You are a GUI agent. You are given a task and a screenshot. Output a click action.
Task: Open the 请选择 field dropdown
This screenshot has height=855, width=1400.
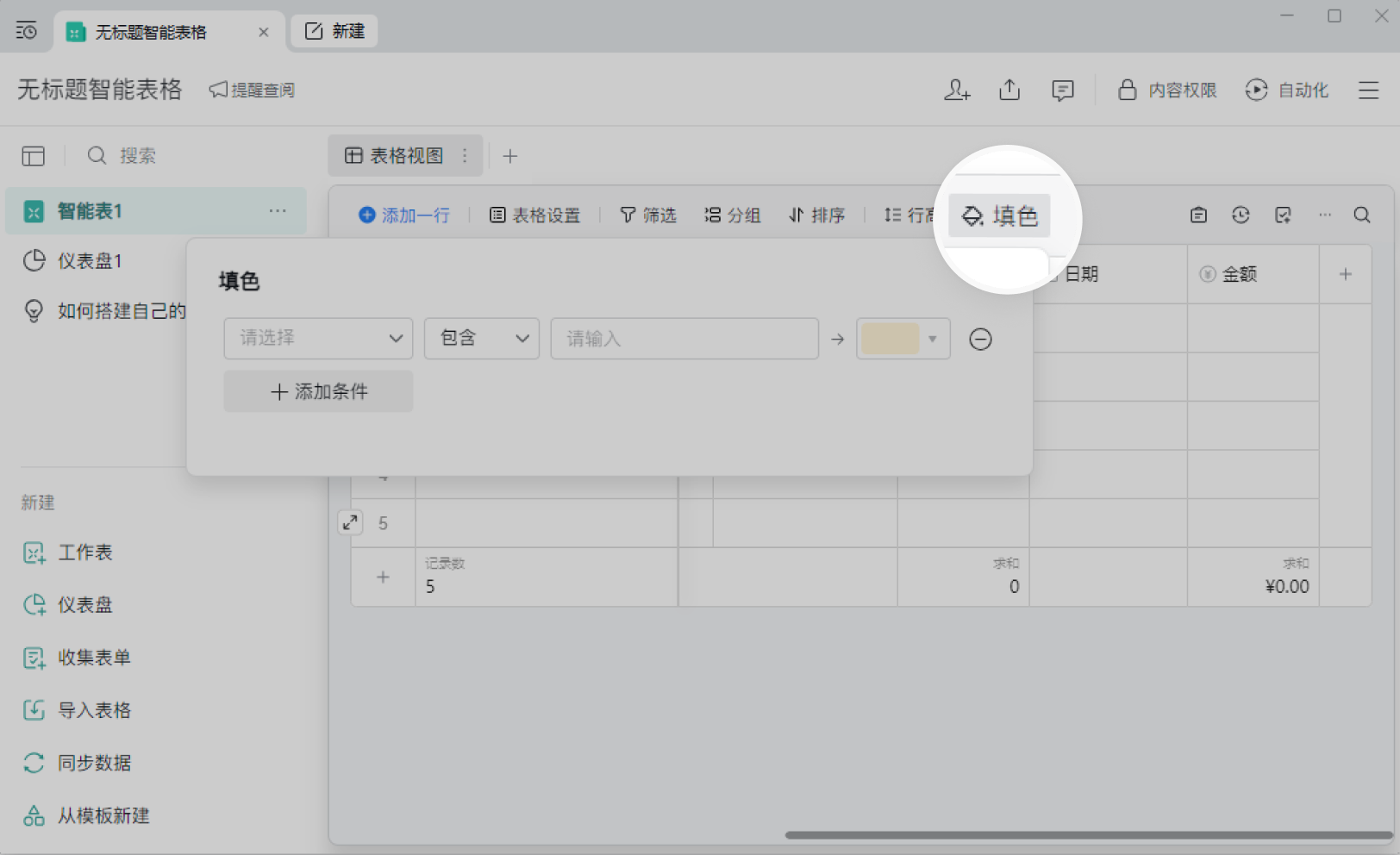click(x=318, y=339)
